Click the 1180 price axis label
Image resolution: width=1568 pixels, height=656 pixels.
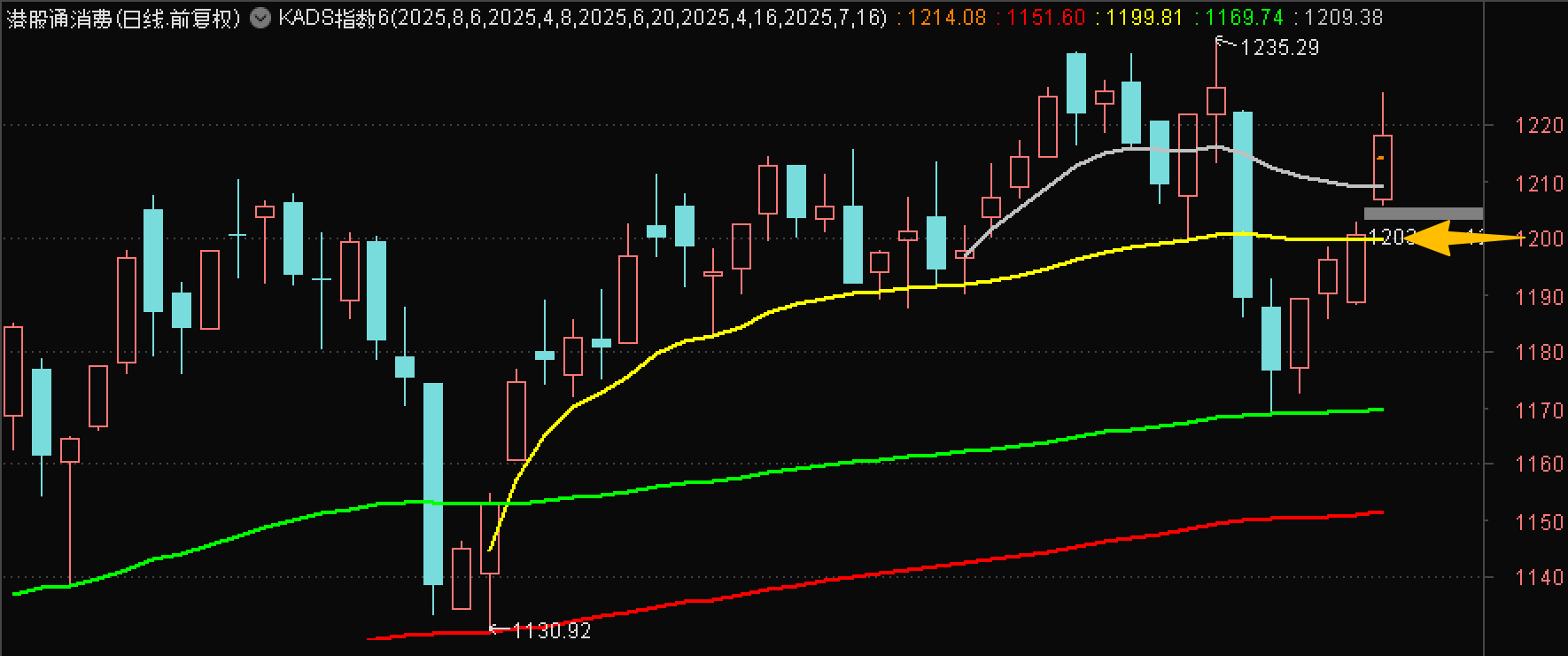coord(1540,353)
